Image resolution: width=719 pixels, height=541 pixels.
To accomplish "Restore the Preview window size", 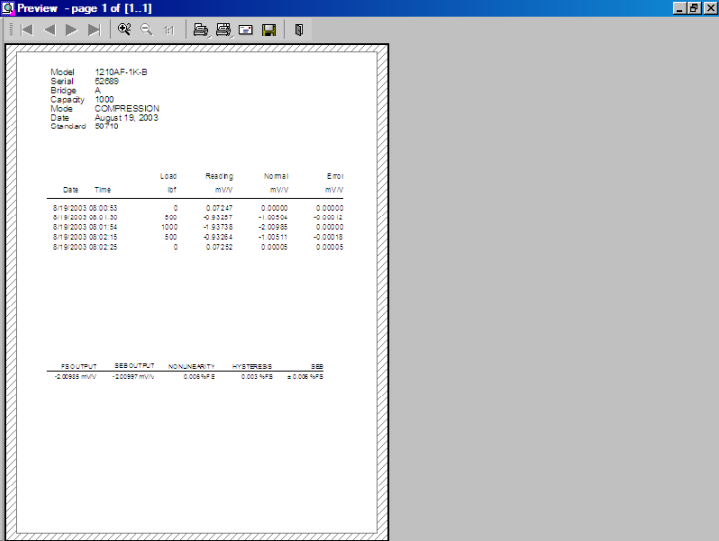I will [693, 8].
